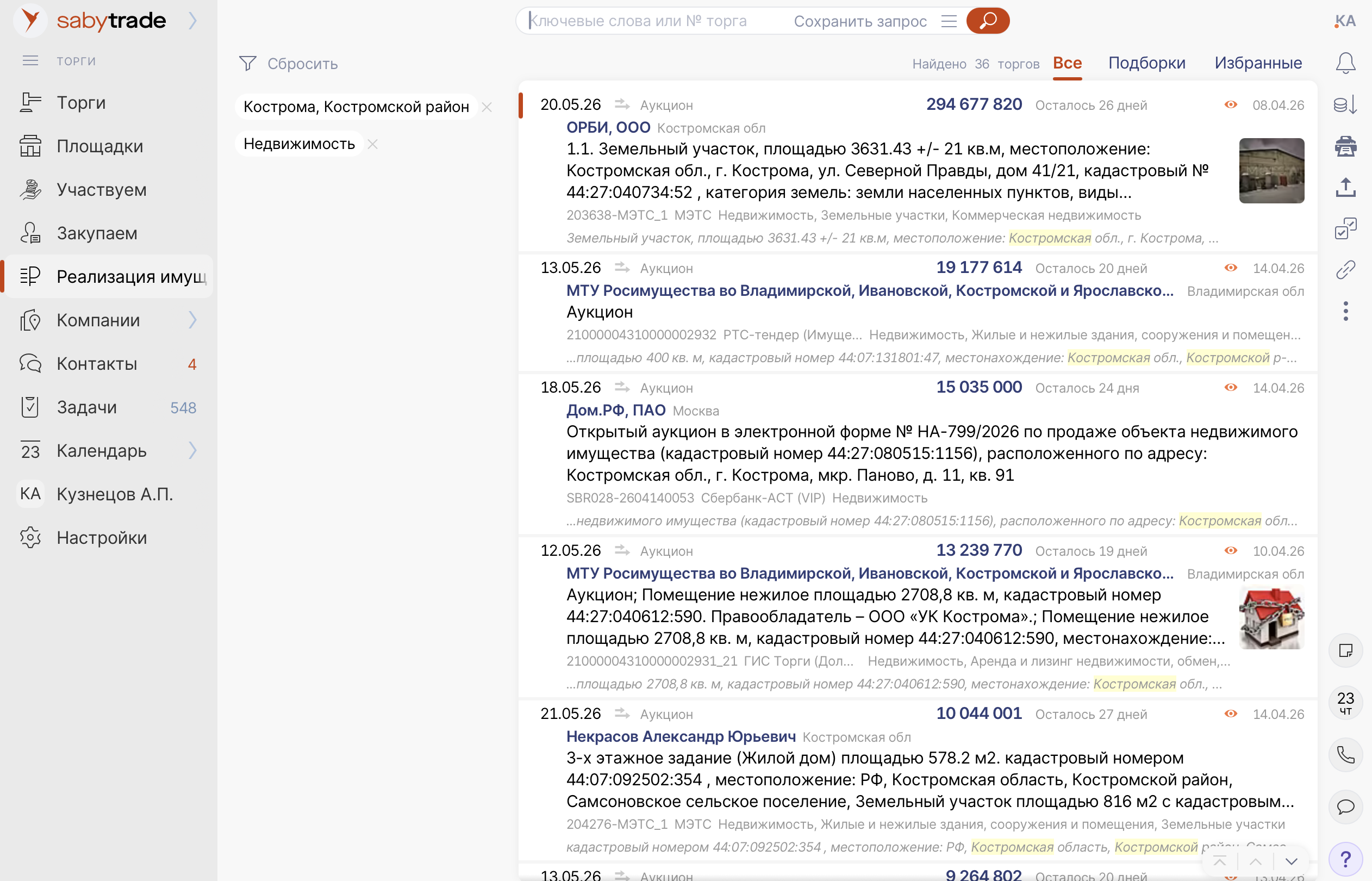Reset filters with Сбросить
1372x881 pixels.
tap(302, 64)
